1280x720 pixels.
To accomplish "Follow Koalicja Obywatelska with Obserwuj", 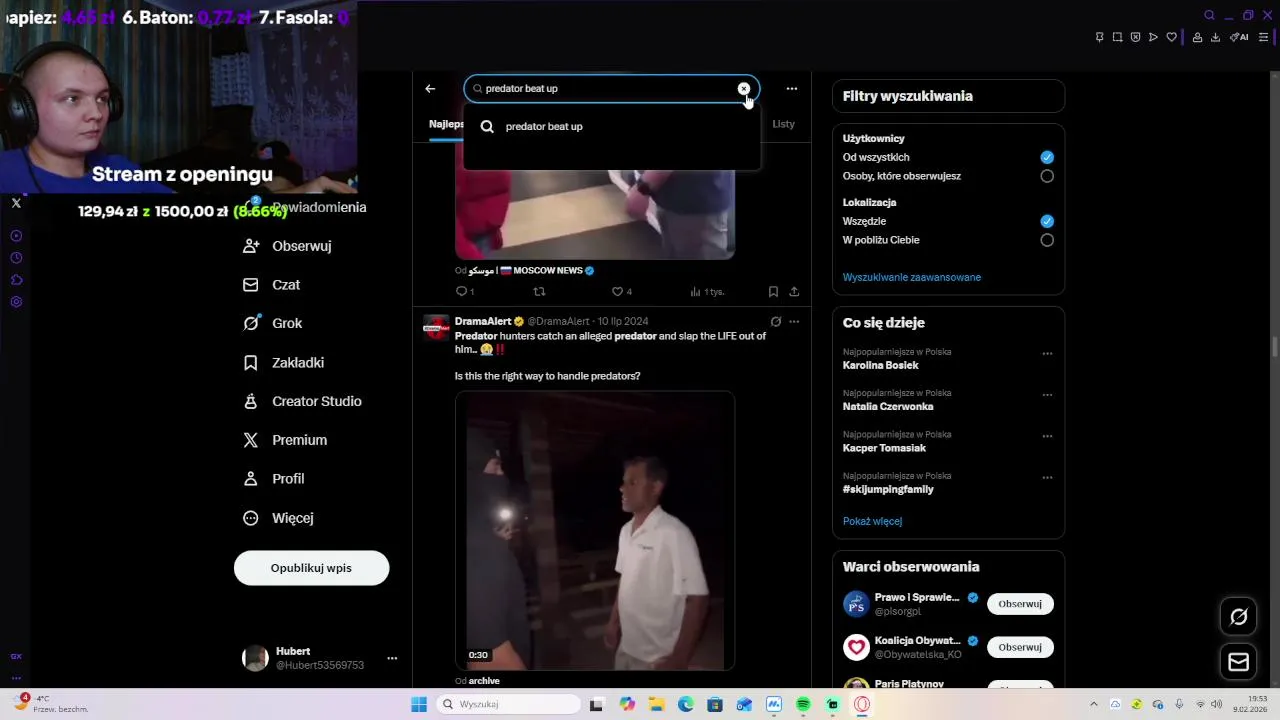I will 1020,647.
